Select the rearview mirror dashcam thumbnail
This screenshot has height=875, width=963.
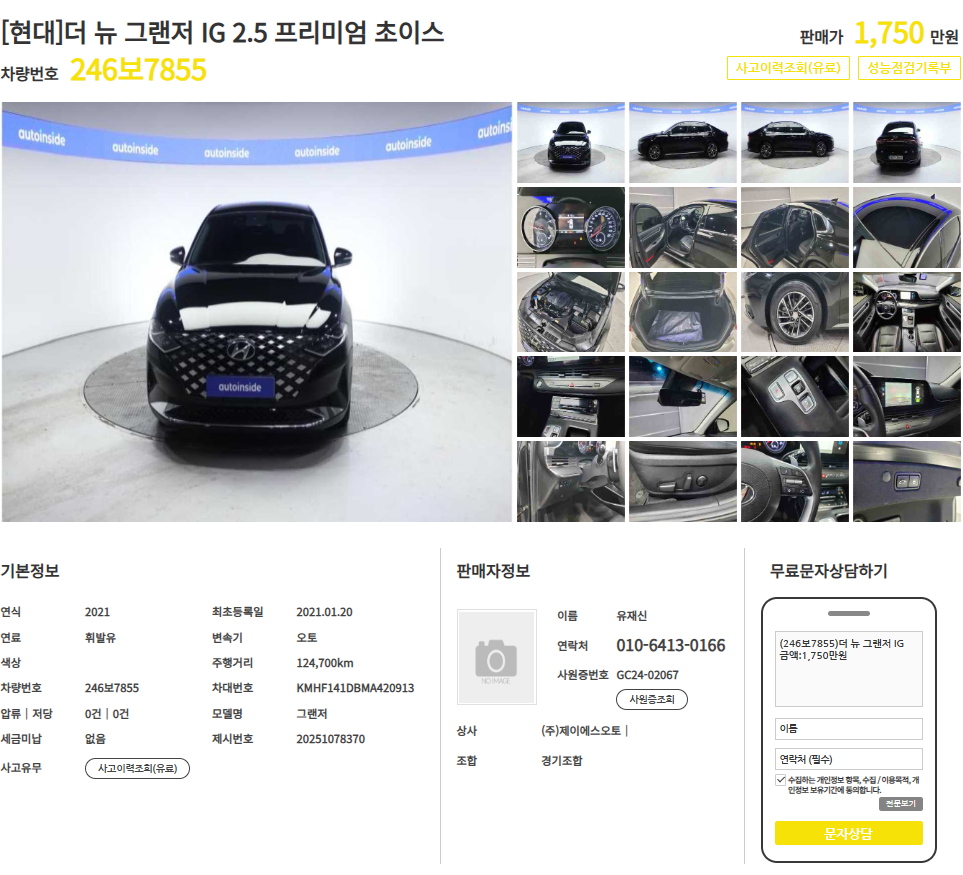683,397
